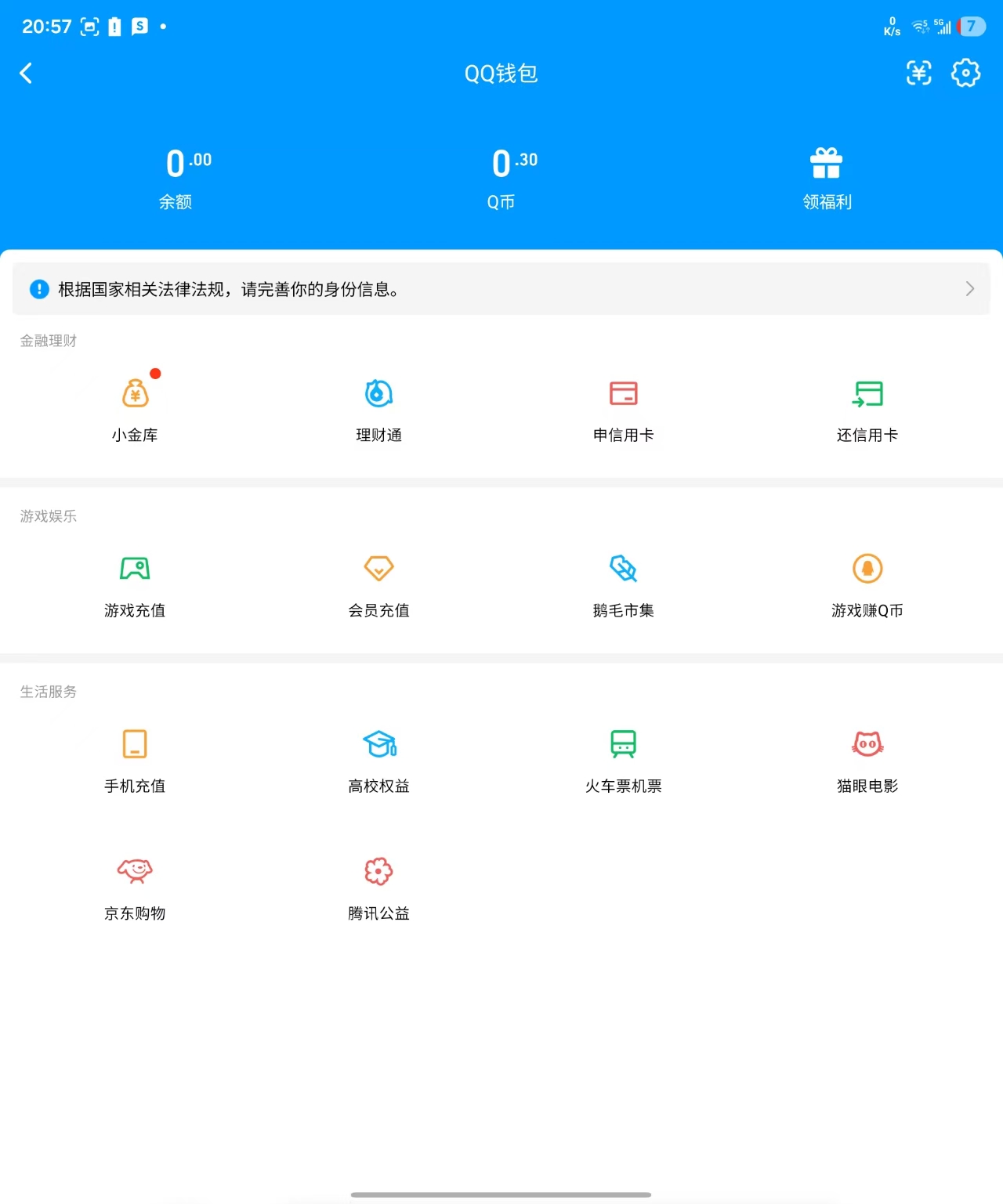Viewport: 1003px width, 1204px height.
Task: Go back using the arrow at top left
Action: tap(27, 72)
